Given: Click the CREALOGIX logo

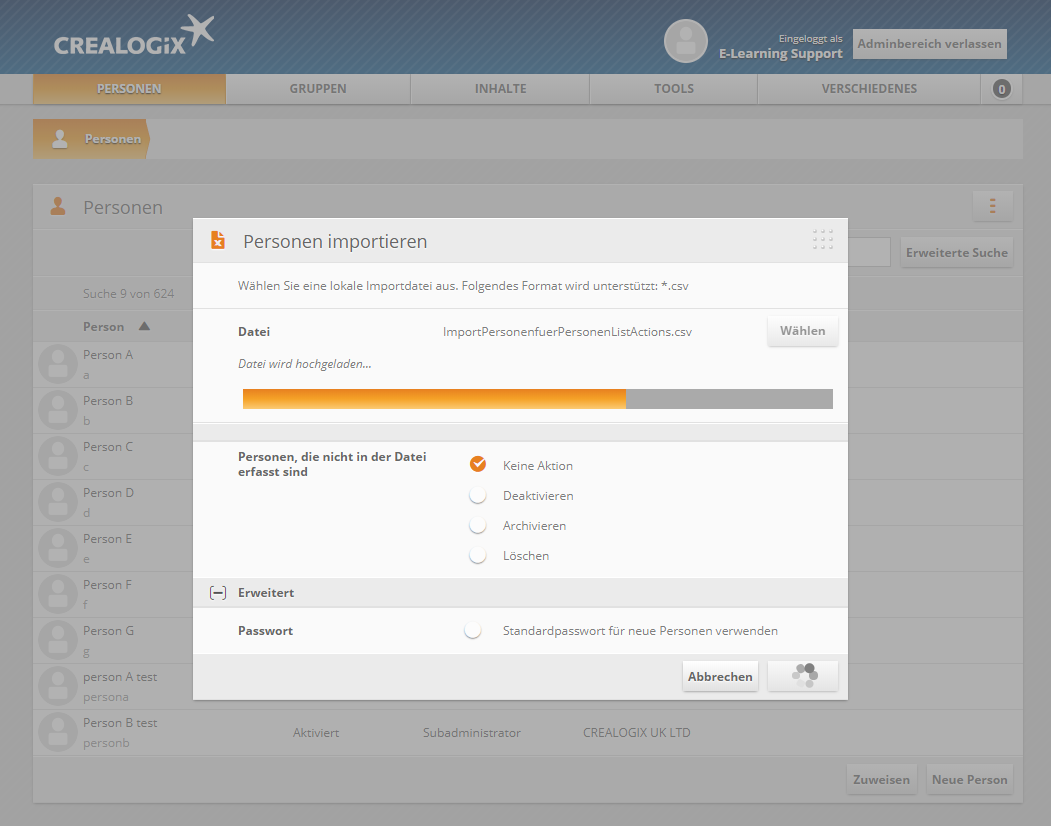Looking at the screenshot, I should pos(134,36).
